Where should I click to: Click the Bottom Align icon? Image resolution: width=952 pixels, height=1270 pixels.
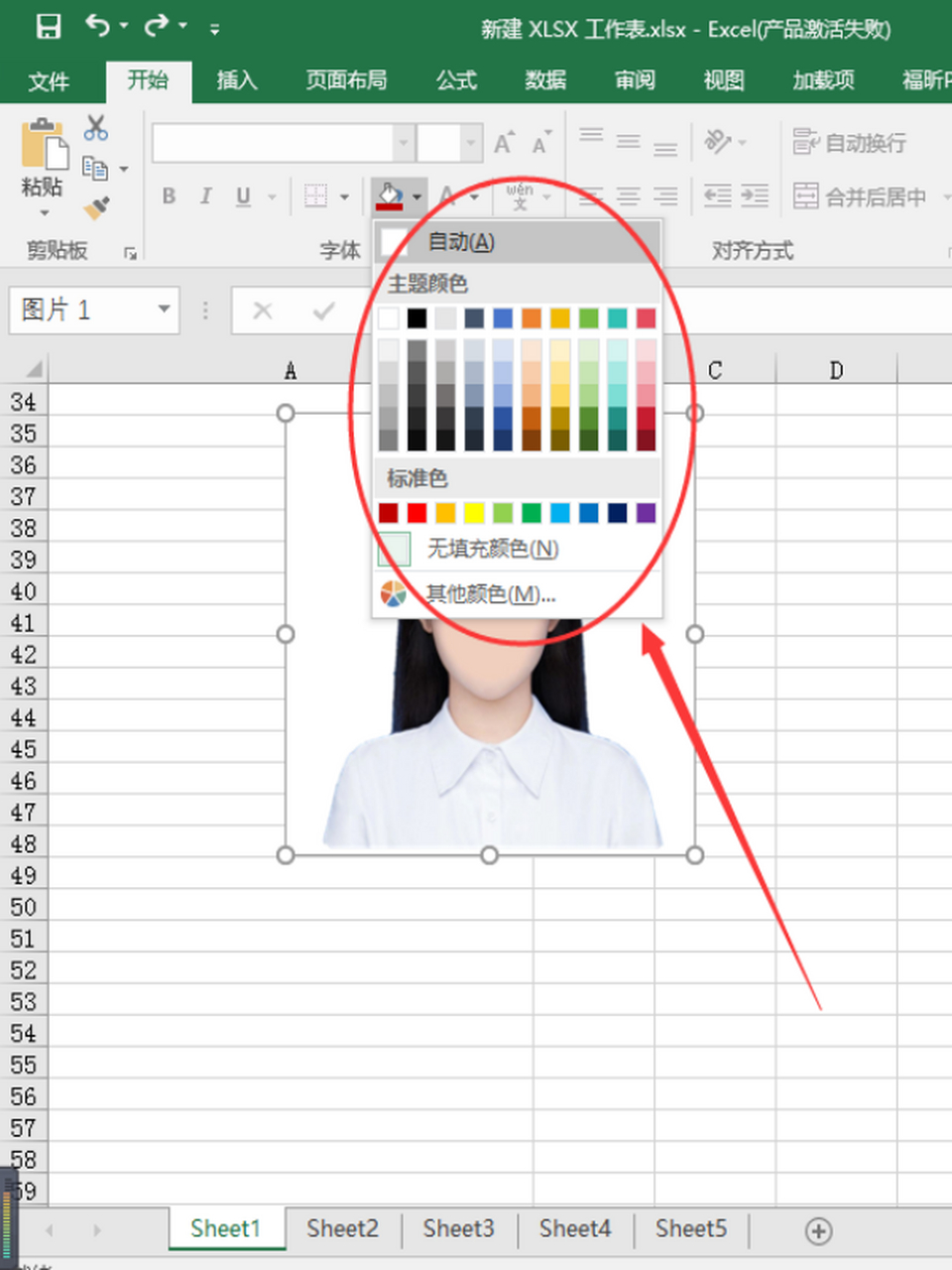[x=665, y=149]
